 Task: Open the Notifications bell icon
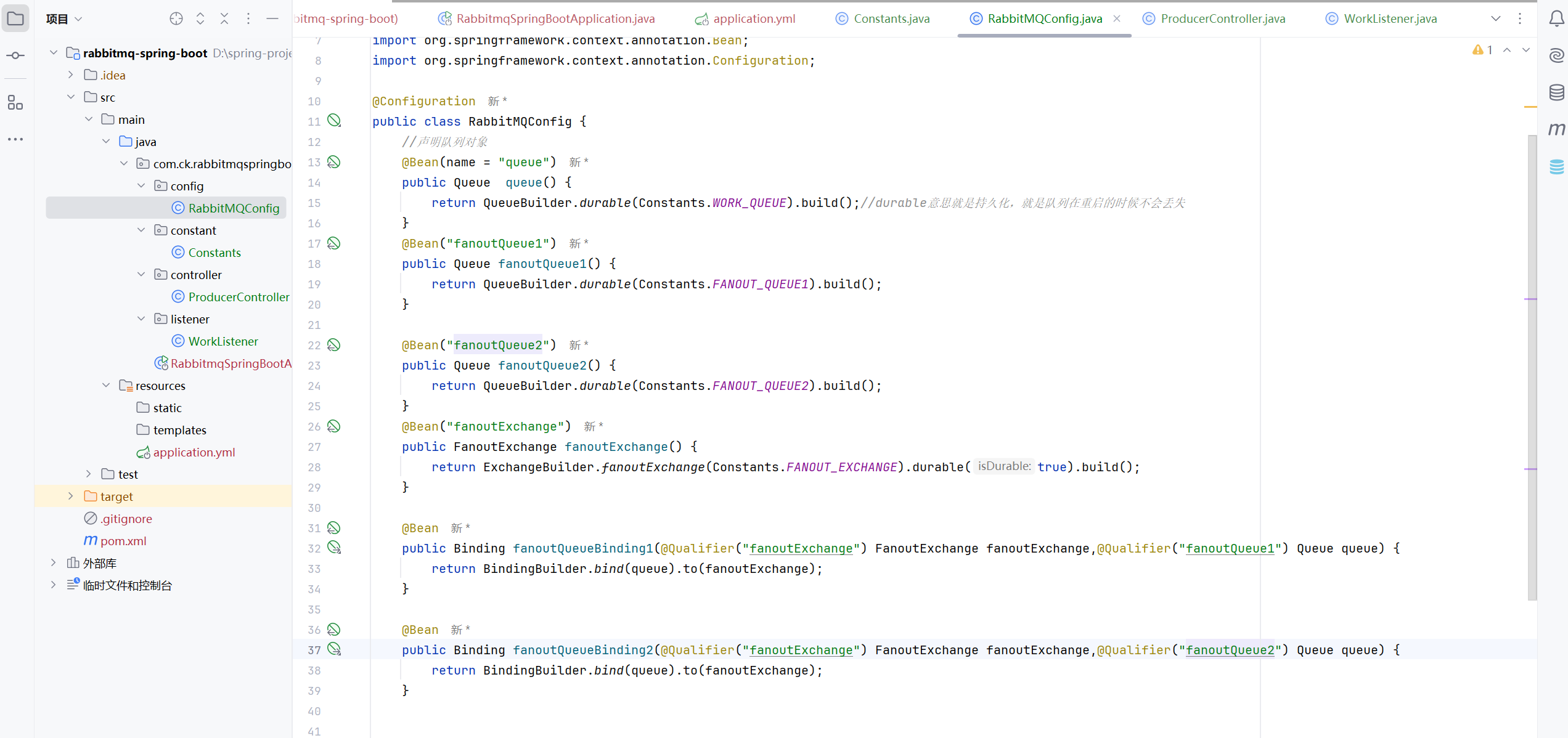click(x=1556, y=18)
